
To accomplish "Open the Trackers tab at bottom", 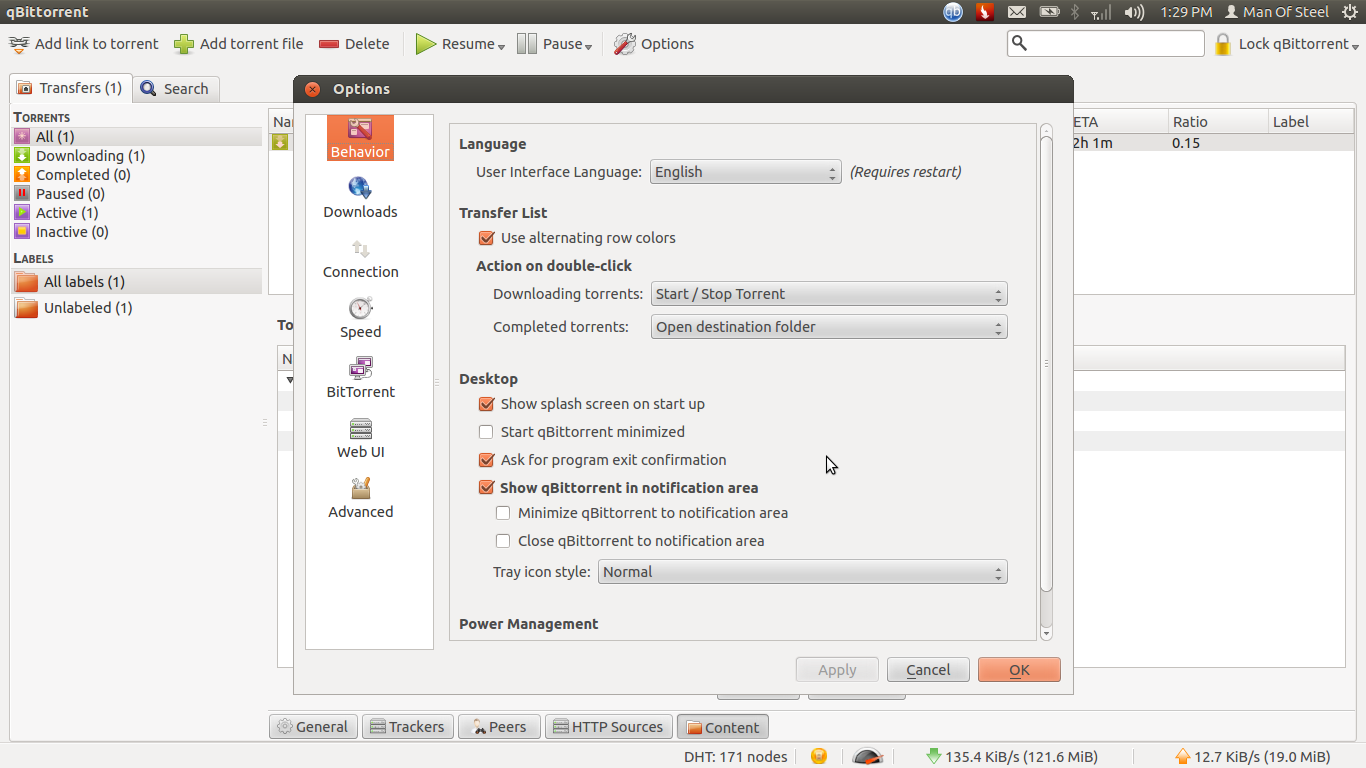I will (407, 726).
